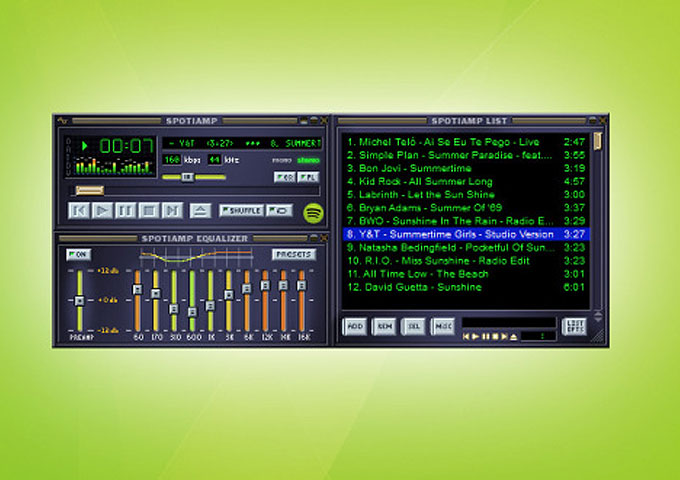
Task: Click the 60 Hz equalizer slider knob
Action: (x=137, y=289)
